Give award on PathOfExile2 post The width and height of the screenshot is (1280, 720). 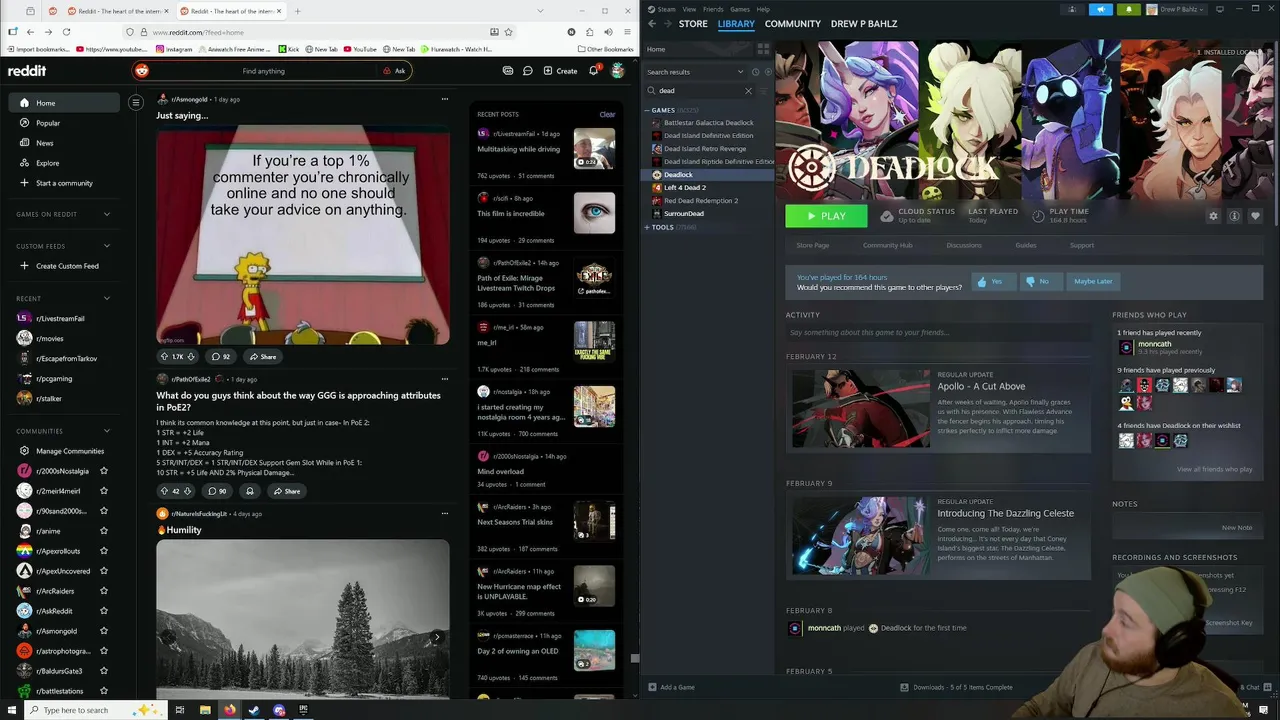tap(250, 491)
